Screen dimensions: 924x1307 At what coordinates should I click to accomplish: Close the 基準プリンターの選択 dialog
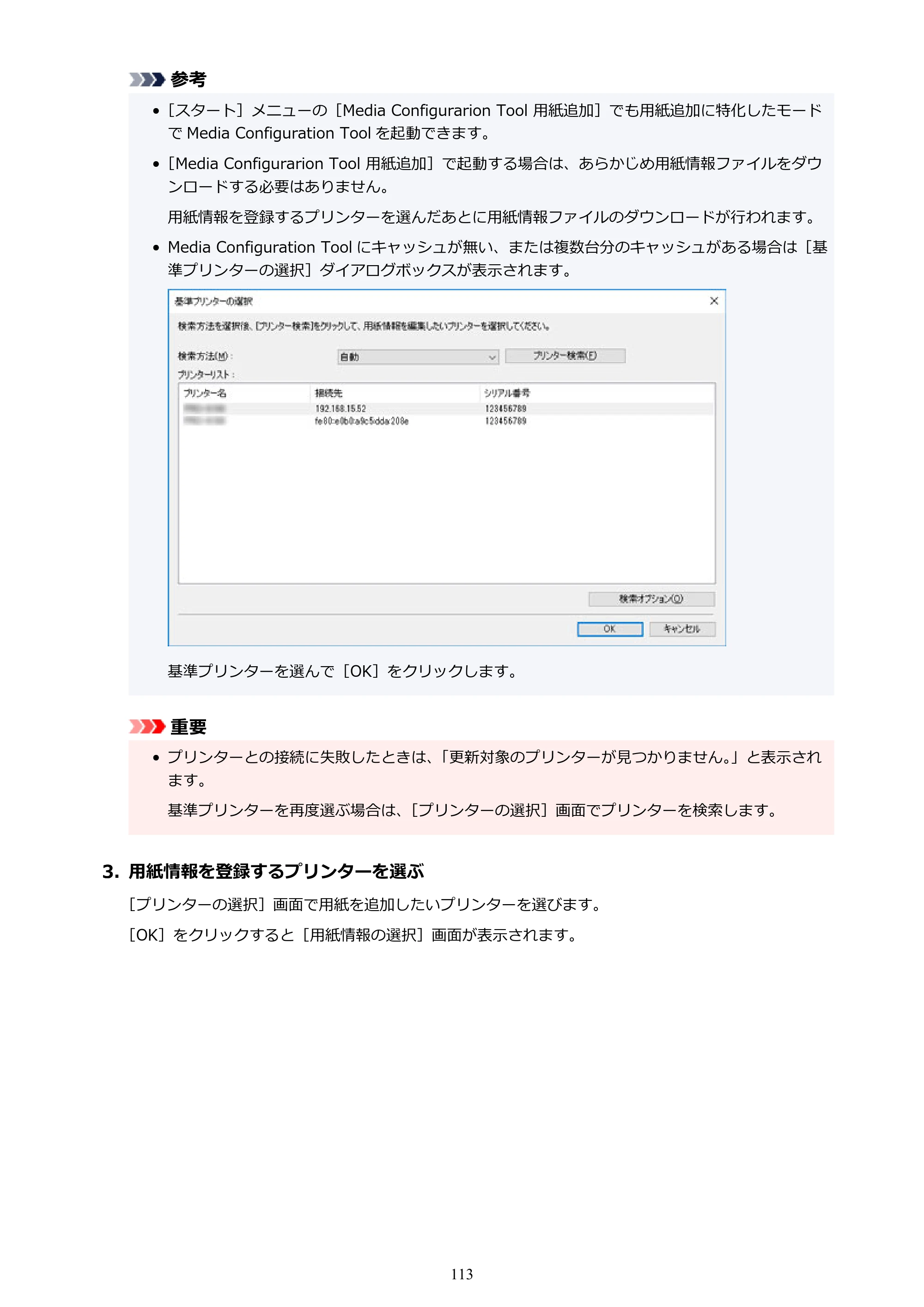pos(714,301)
